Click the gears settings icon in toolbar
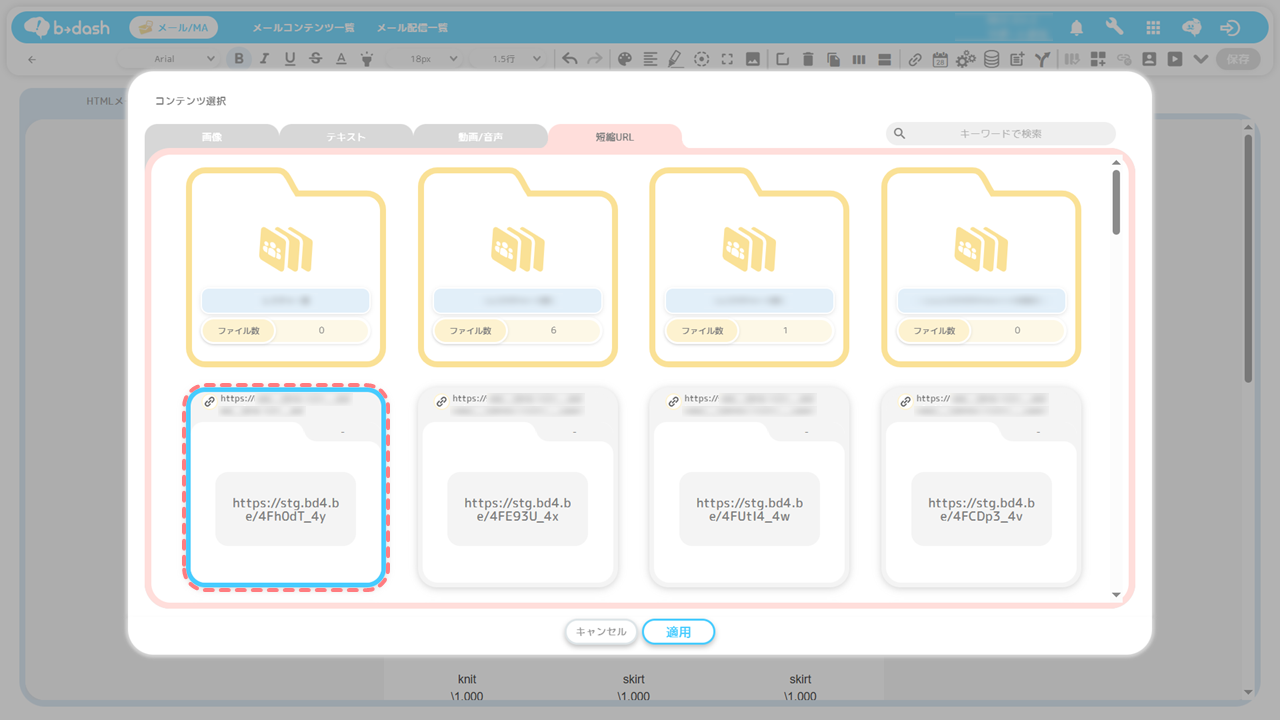This screenshot has height=720, width=1280. click(x=965, y=59)
